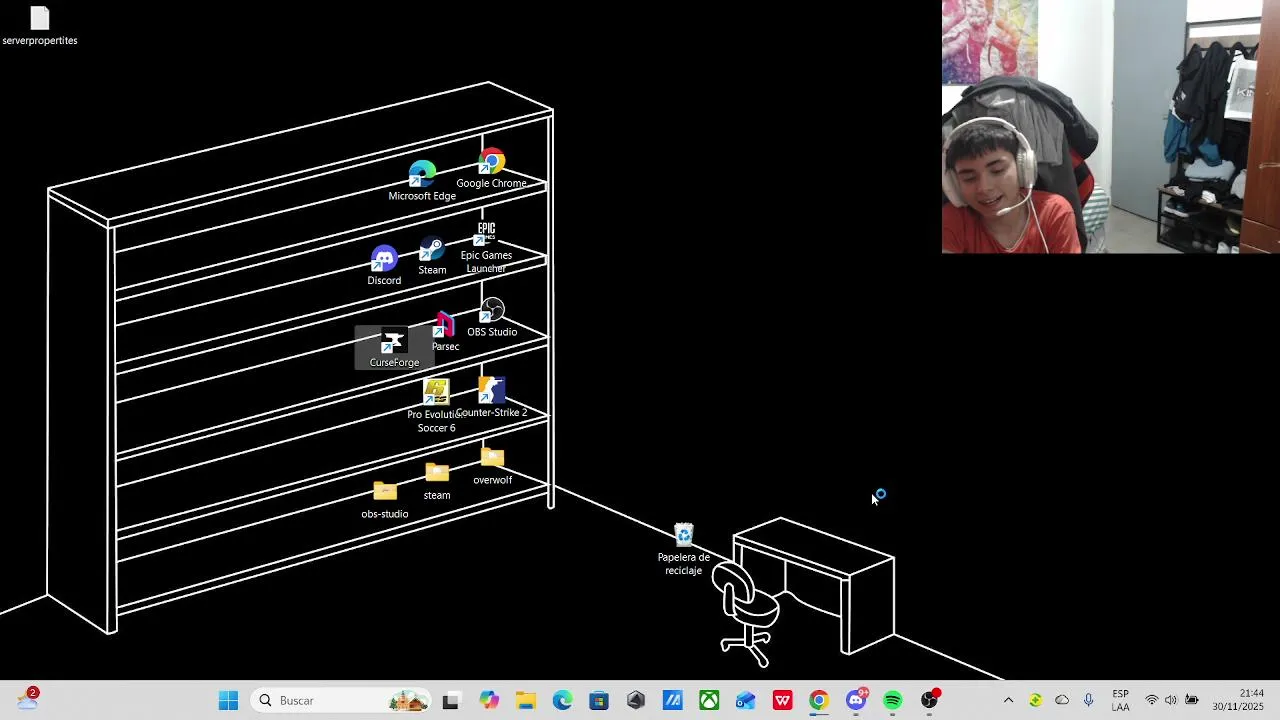Select the Counter-Strike 2 desktop shortcut
This screenshot has width=1280, height=720.
[491, 397]
